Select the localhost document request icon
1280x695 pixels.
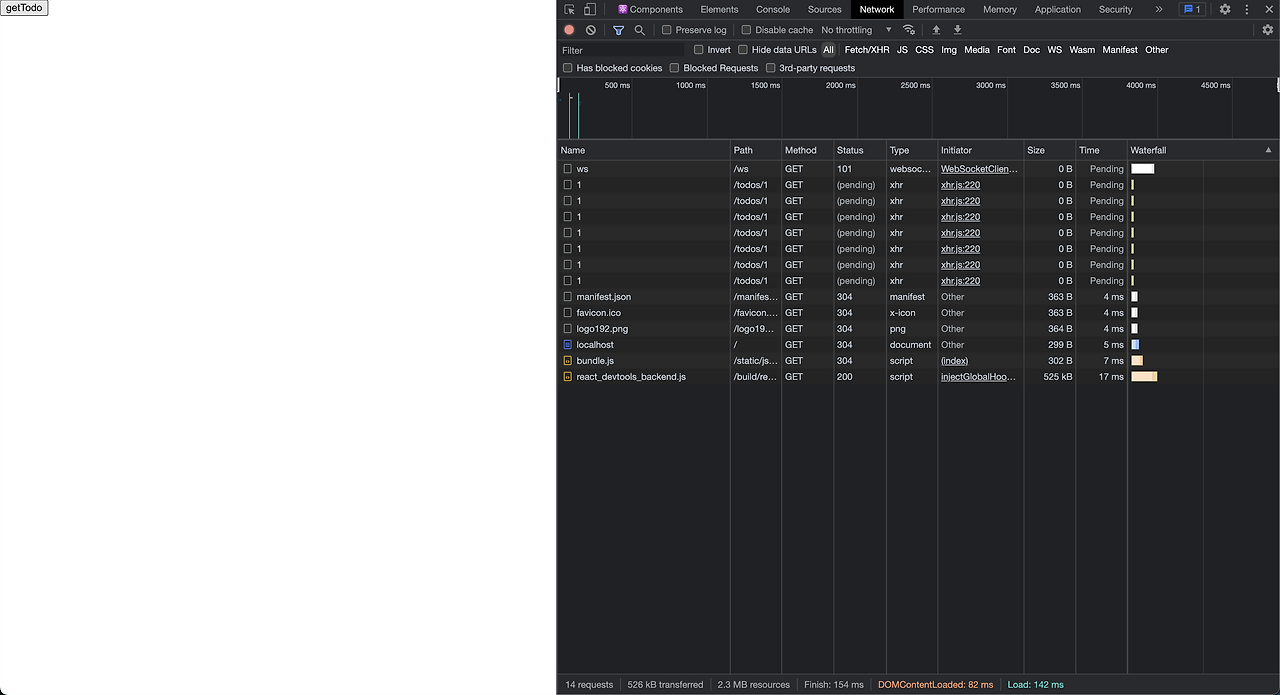point(568,345)
